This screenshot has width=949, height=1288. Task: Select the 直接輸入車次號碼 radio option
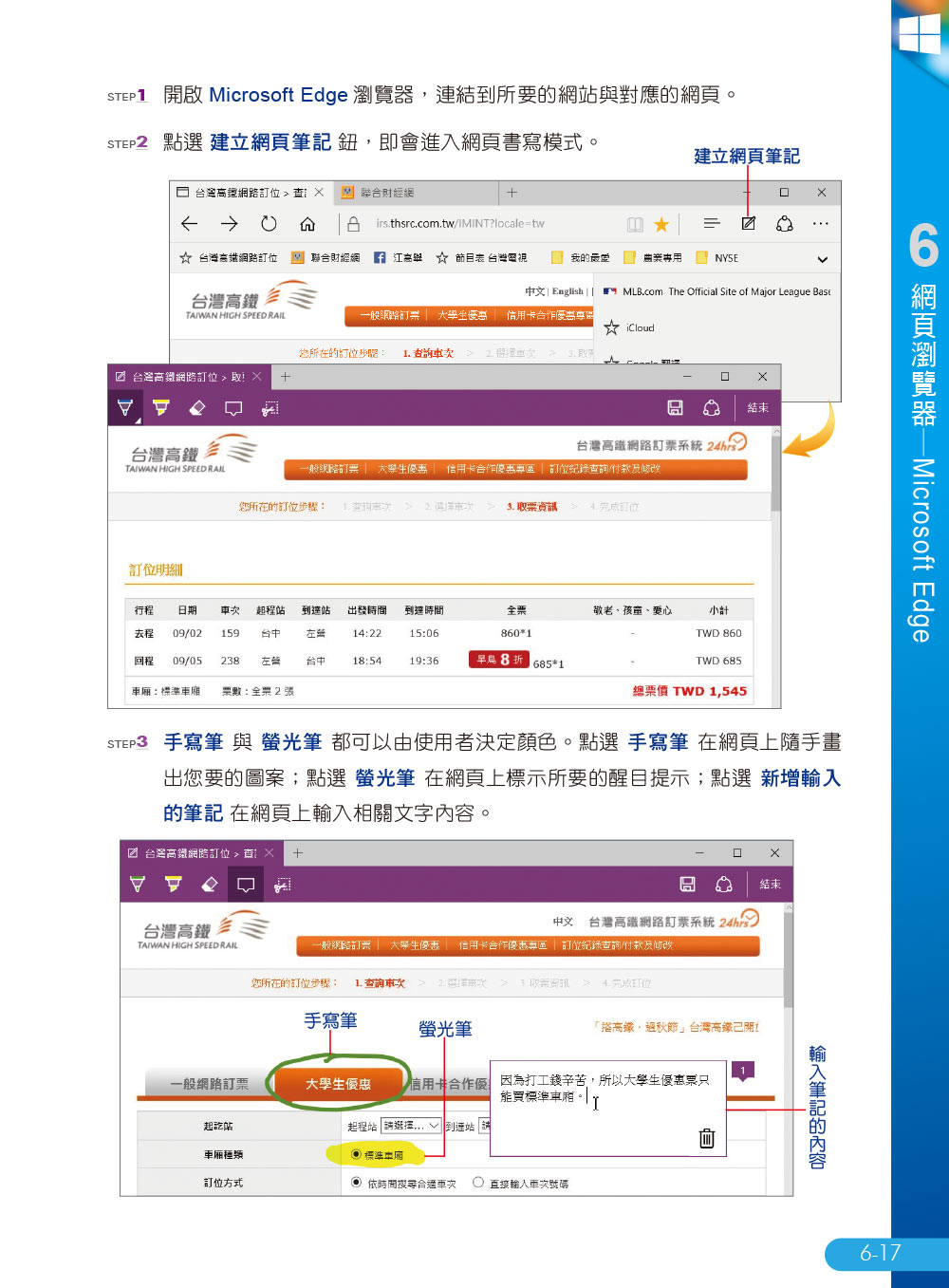pyautogui.click(x=478, y=1183)
